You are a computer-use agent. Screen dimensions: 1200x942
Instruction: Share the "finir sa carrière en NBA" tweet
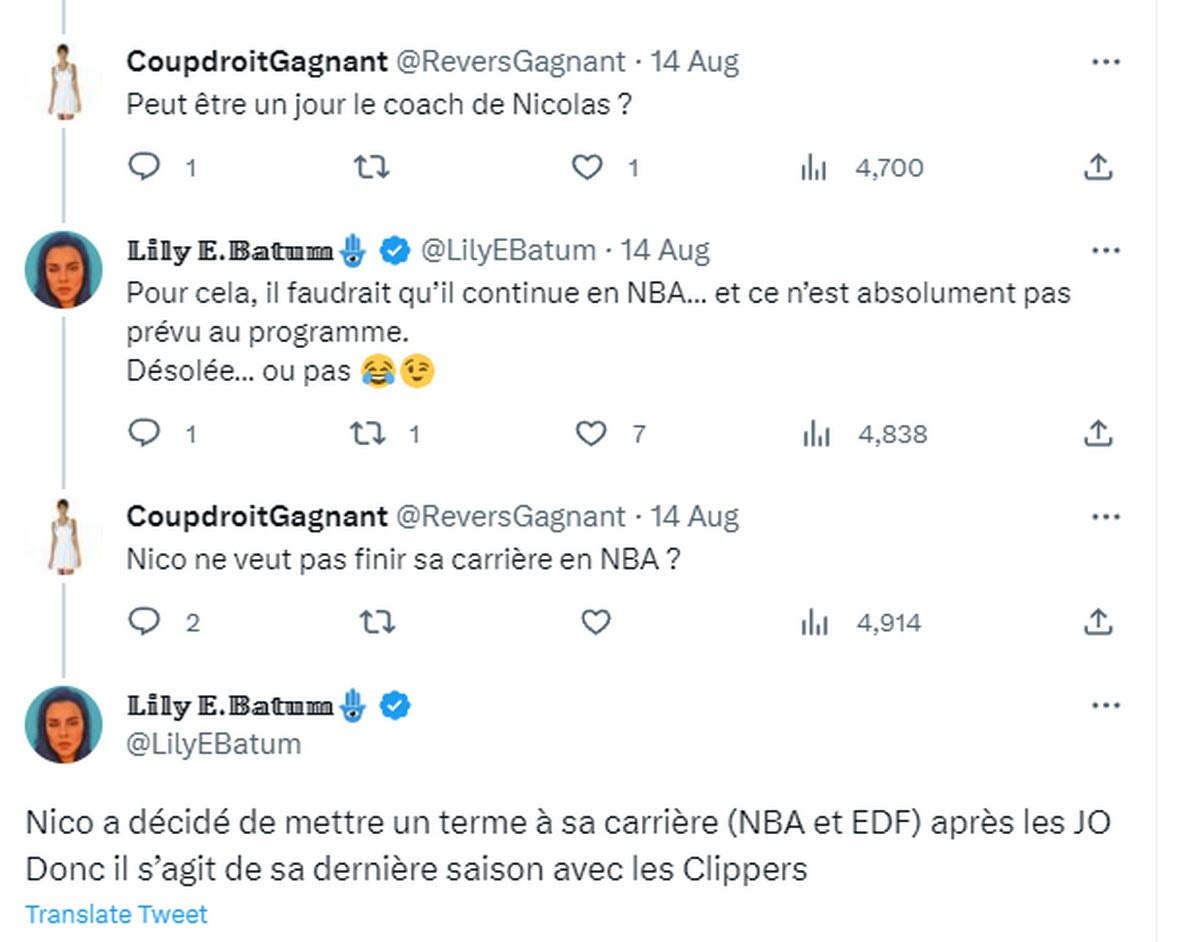pos(1098,622)
